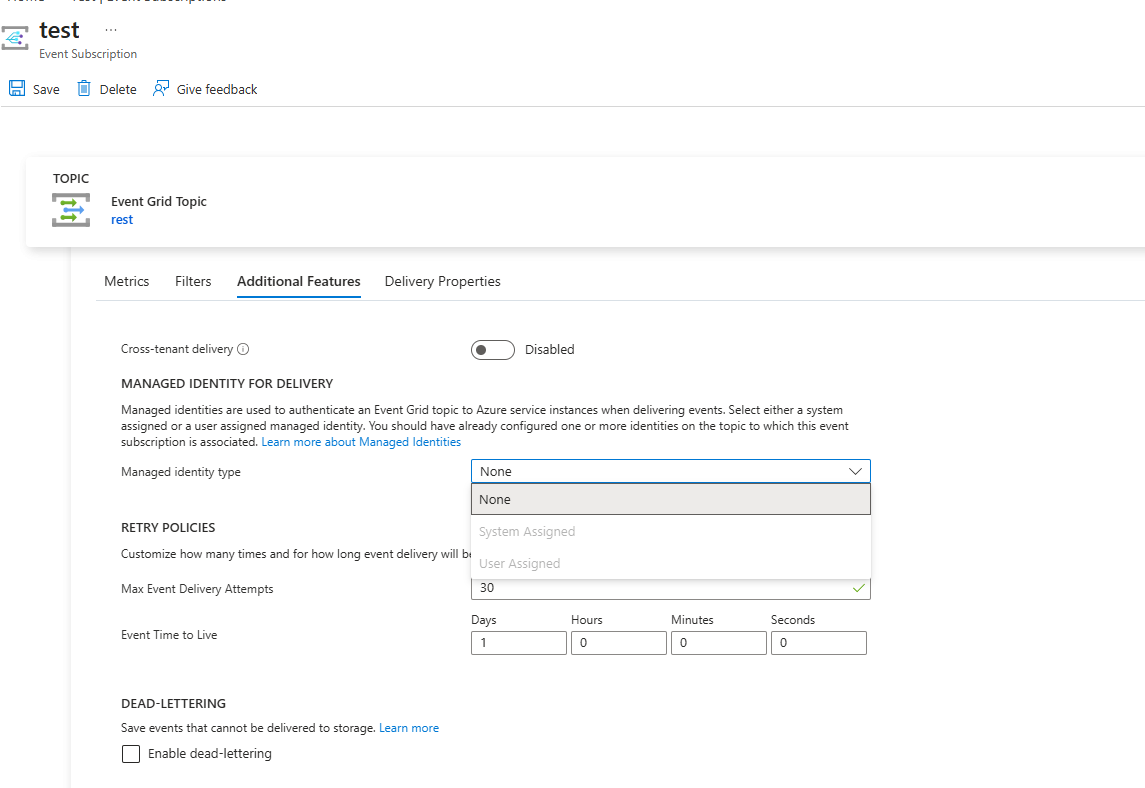Click the Managed identity type label
This screenshot has height=788, width=1145.
pyautogui.click(x=180, y=472)
